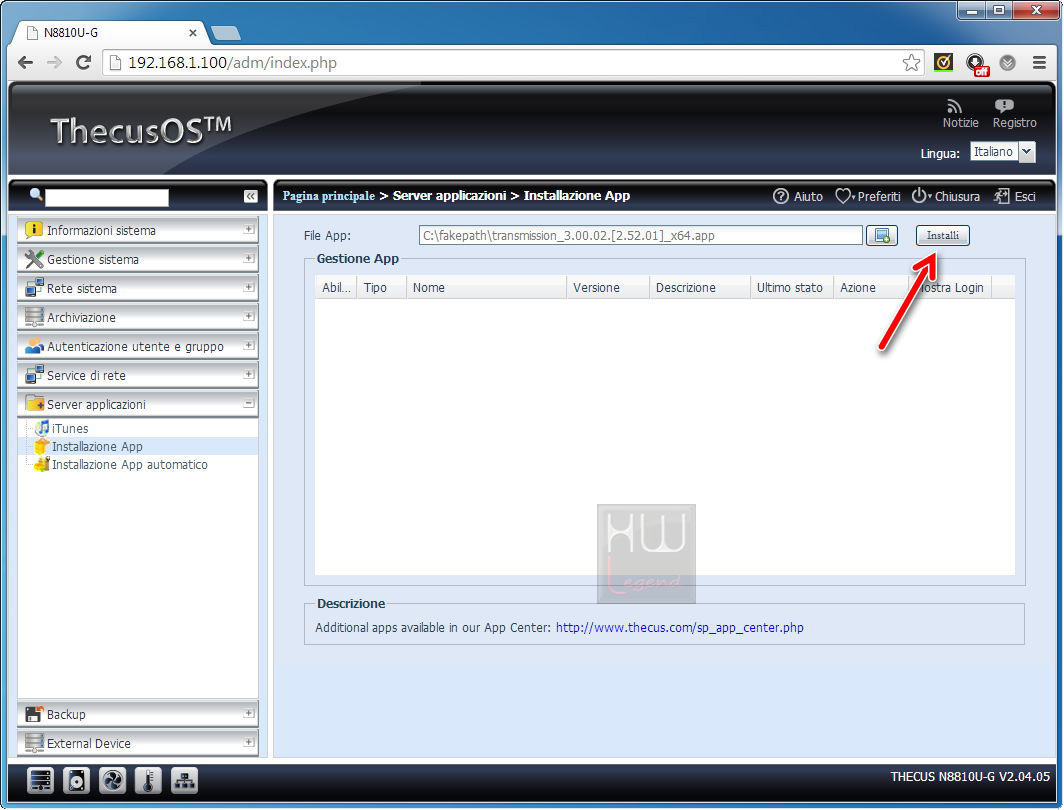Close the N8810U-G tab
The width and height of the screenshot is (1064, 810).
pos(193,33)
